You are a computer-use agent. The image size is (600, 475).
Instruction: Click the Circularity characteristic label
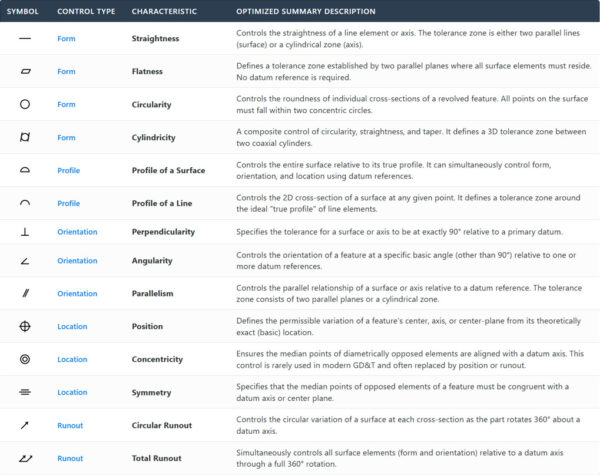coord(152,104)
